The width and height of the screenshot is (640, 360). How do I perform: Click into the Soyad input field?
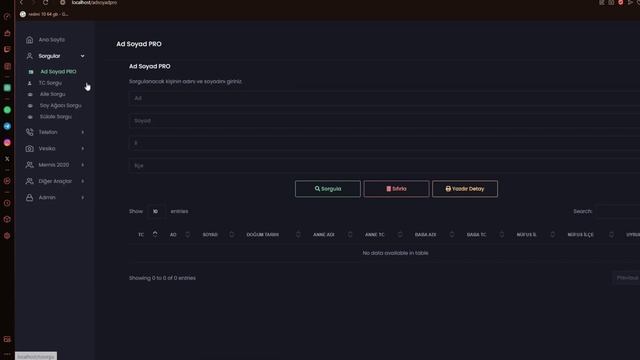(x=384, y=121)
